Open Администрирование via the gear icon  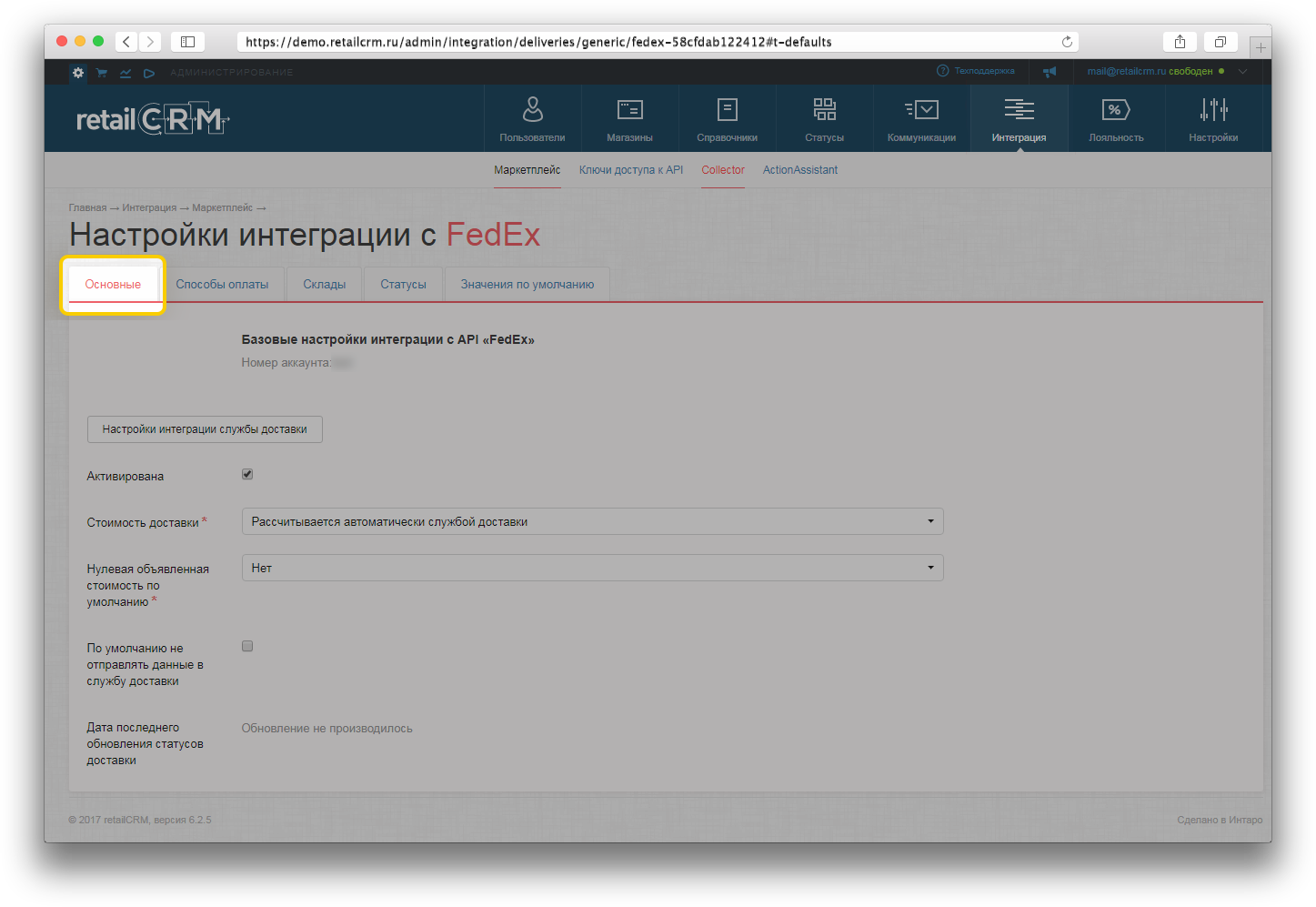coord(77,72)
